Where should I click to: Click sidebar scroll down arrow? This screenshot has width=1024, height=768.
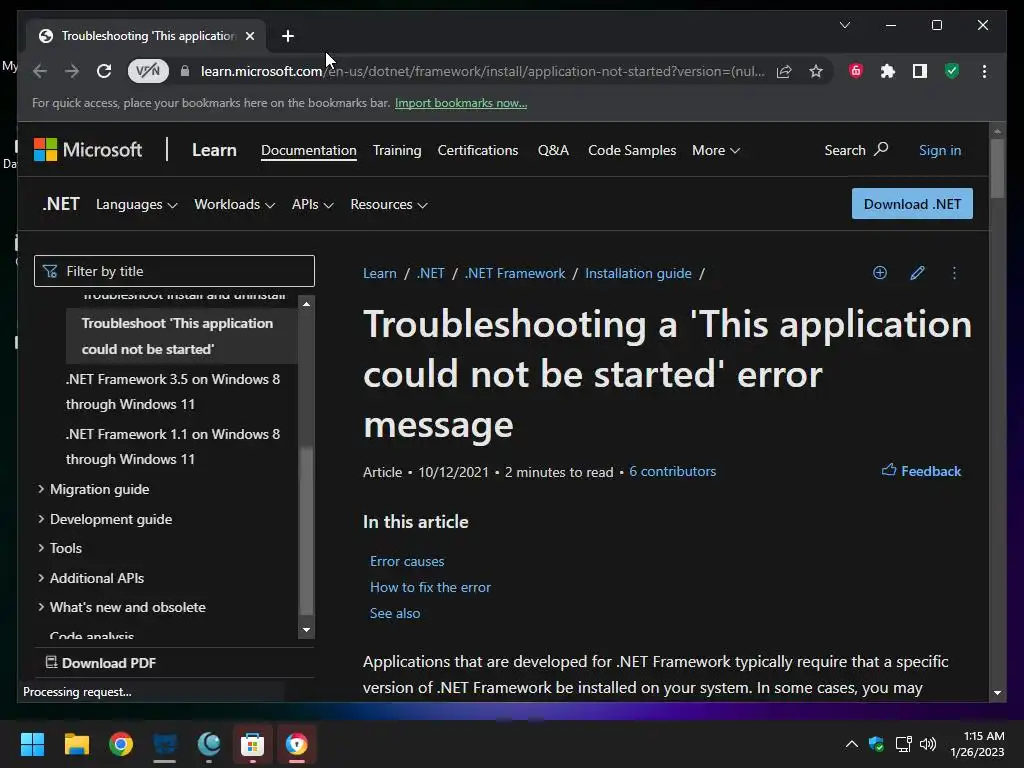click(306, 630)
